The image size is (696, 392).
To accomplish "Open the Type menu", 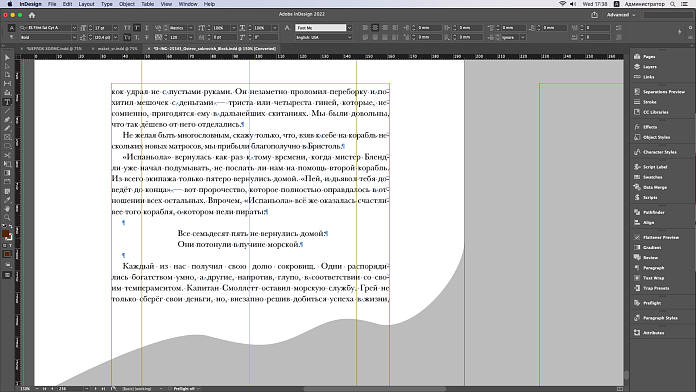I will pos(107,4).
